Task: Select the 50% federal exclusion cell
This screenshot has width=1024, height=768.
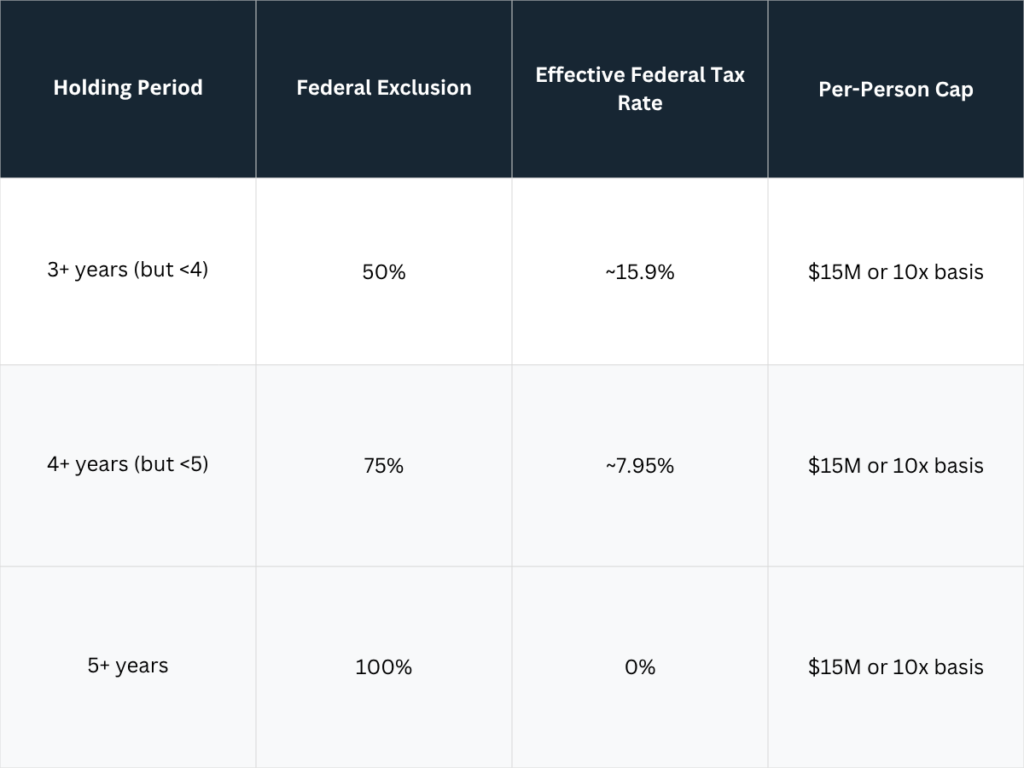Action: (x=384, y=272)
